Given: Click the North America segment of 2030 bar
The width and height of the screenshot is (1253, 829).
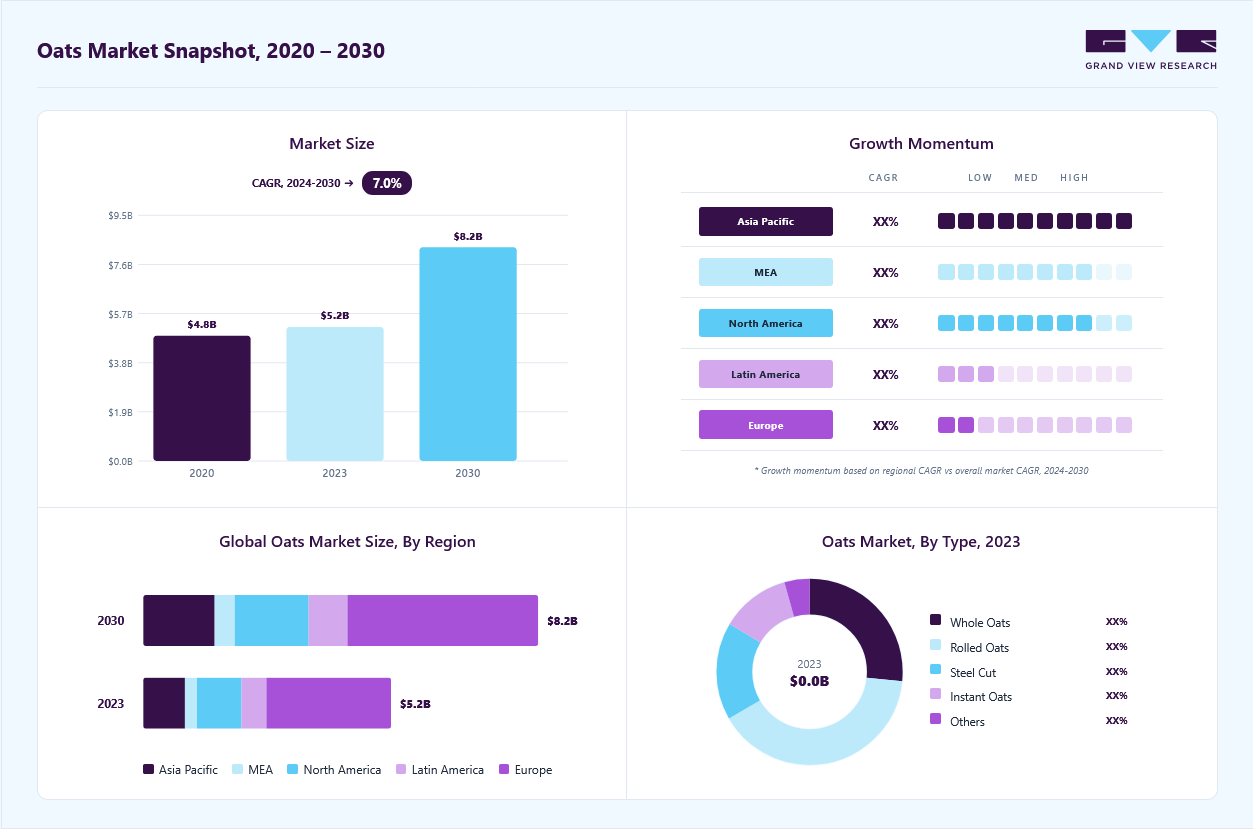Looking at the screenshot, I should (271, 620).
